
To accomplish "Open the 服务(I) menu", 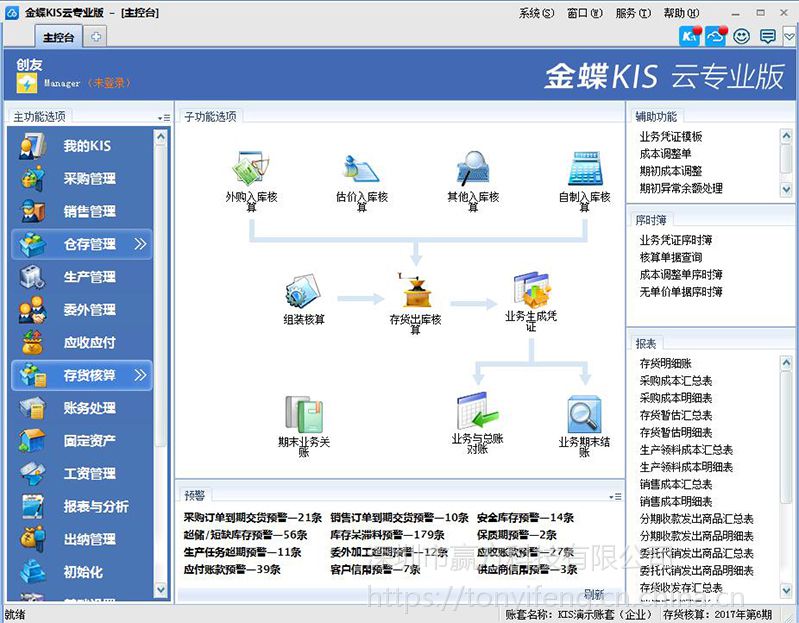I will point(633,13).
